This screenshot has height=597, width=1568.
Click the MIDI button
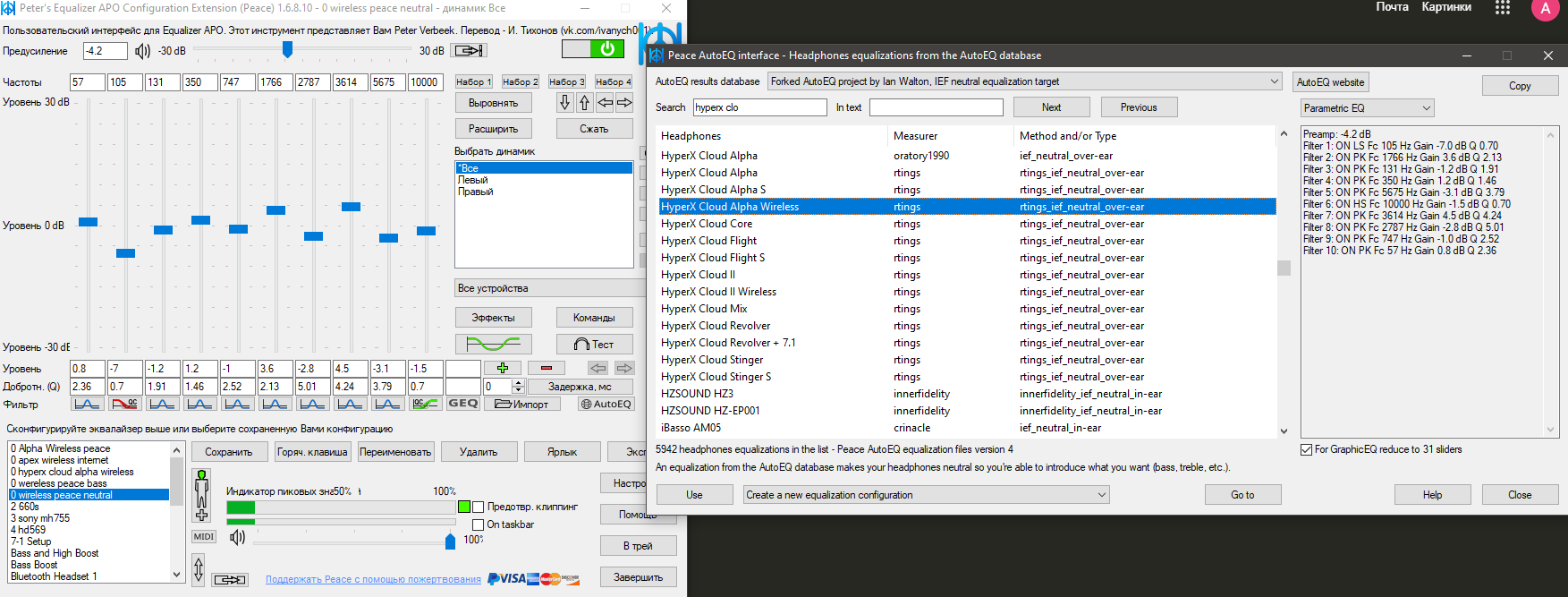pyautogui.click(x=204, y=536)
